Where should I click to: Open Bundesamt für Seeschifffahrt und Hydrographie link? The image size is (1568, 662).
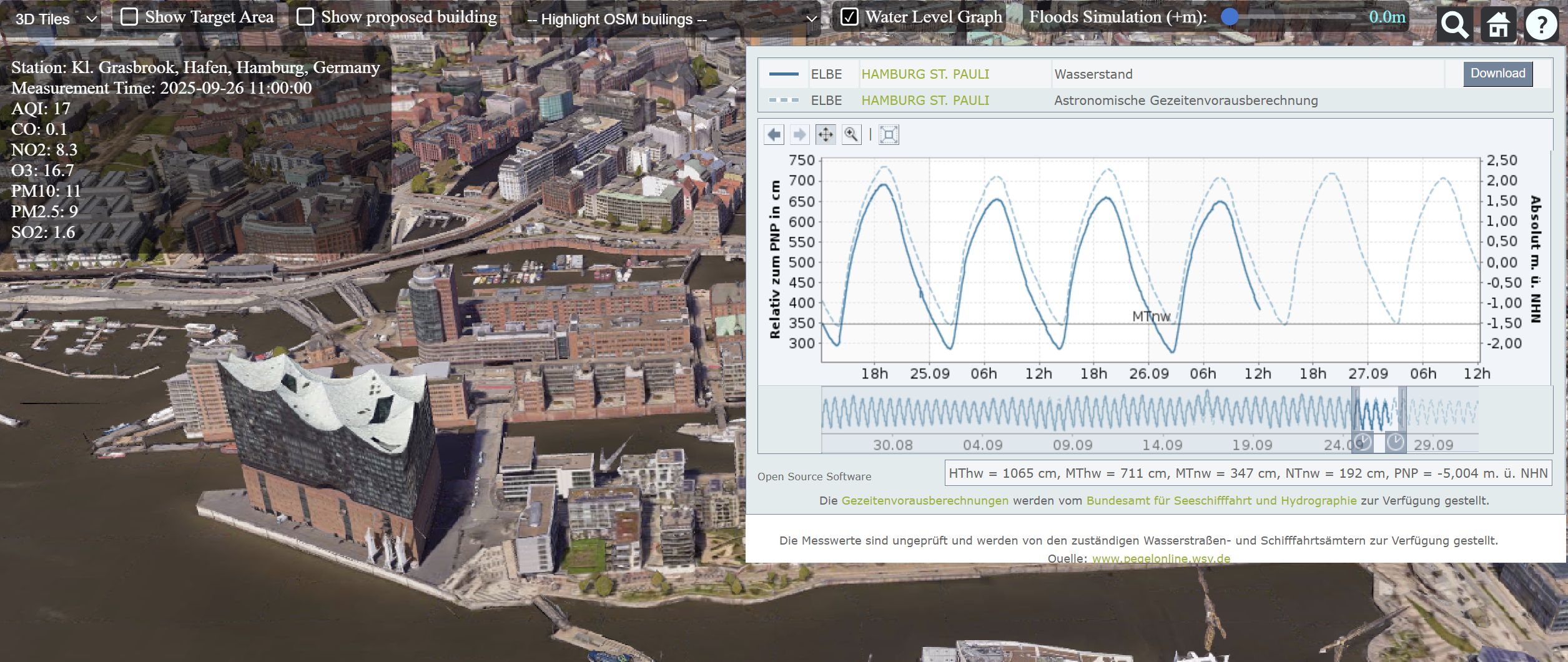tap(1221, 501)
